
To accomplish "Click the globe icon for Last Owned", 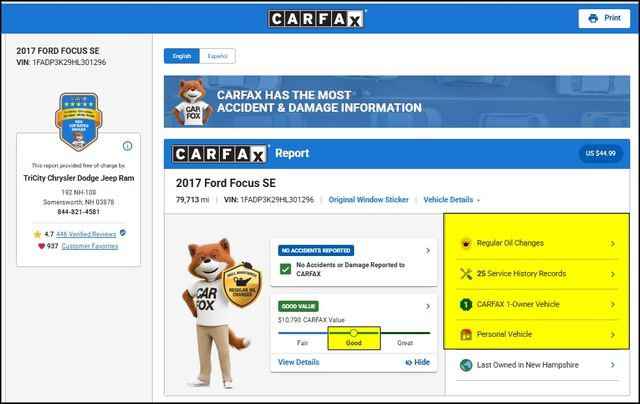I will click(466, 365).
